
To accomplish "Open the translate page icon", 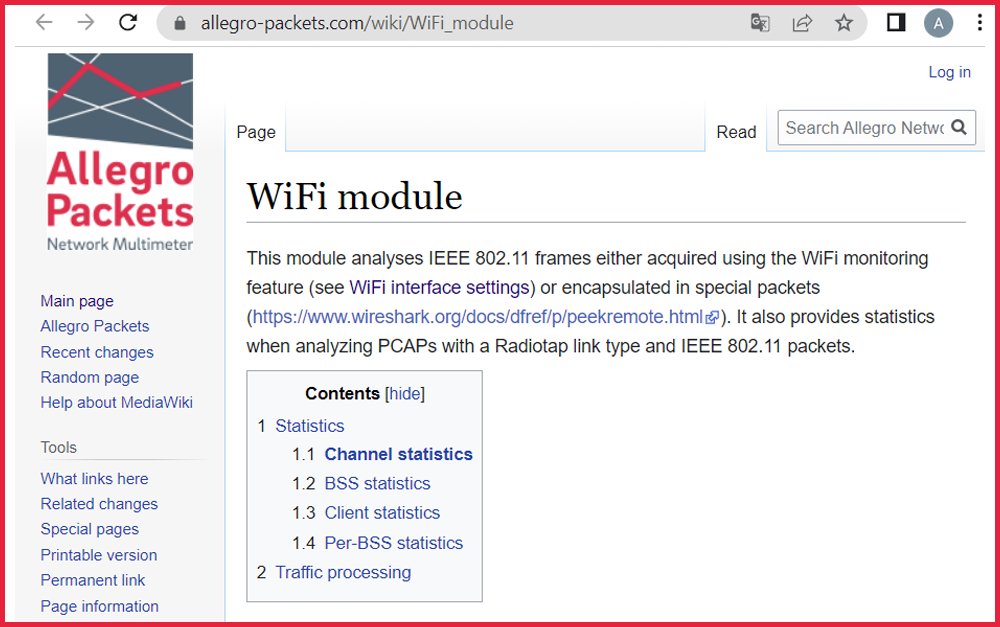I will (x=760, y=24).
